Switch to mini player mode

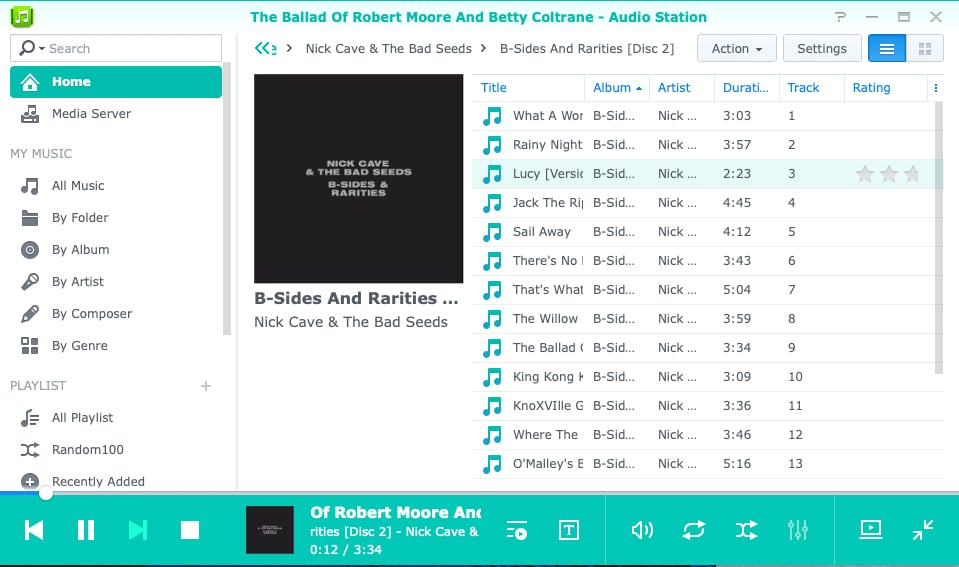pyautogui.click(x=923, y=530)
